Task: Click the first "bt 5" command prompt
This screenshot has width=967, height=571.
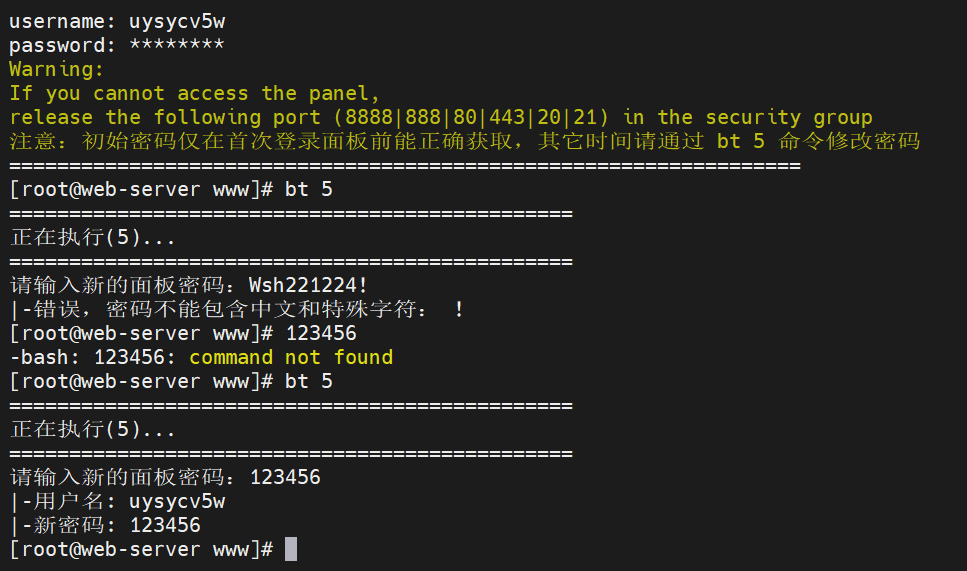Action: pos(309,189)
